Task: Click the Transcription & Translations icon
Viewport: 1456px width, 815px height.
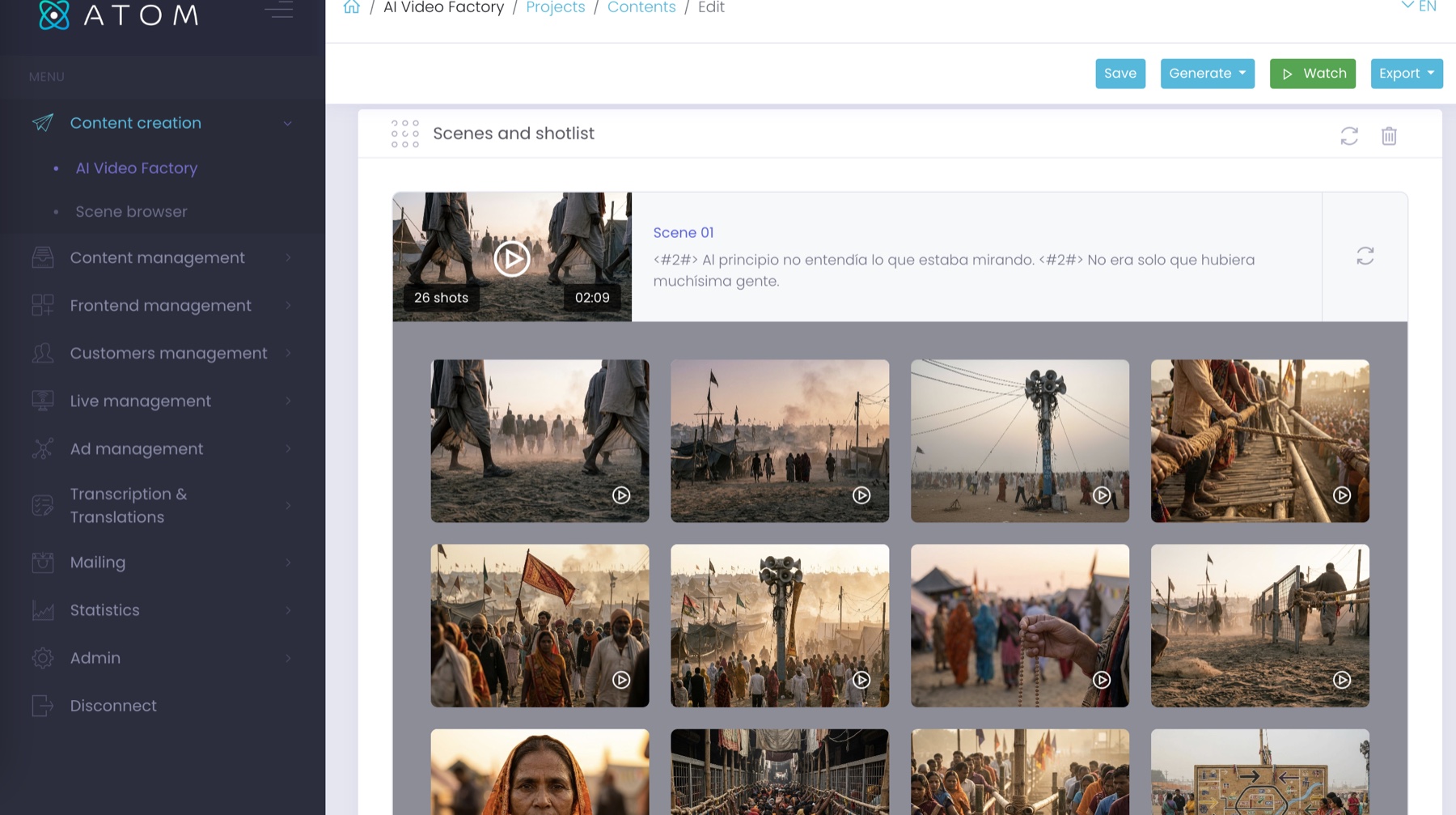Action: point(43,506)
